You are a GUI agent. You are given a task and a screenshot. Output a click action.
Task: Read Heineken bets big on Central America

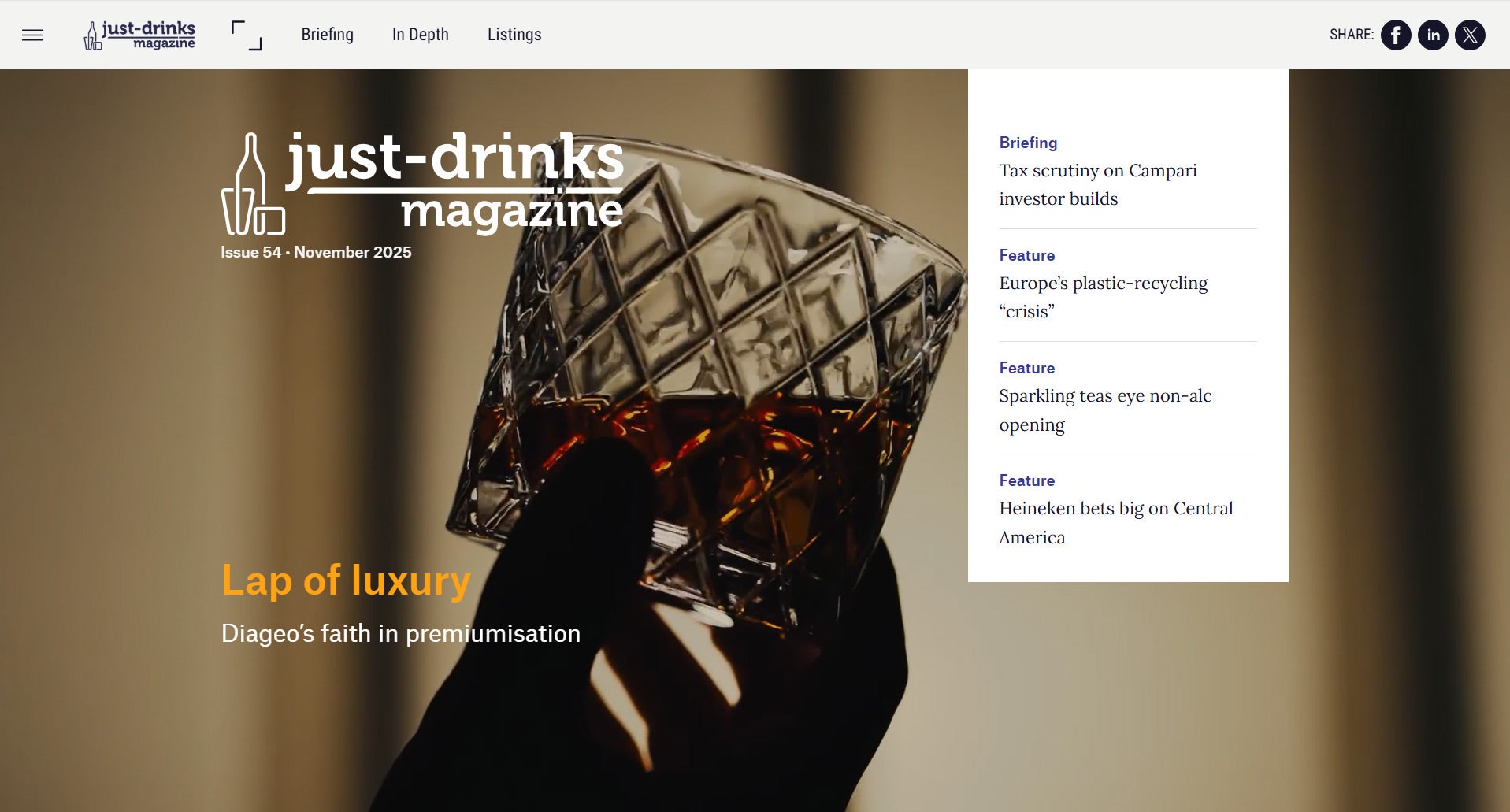[1115, 522]
